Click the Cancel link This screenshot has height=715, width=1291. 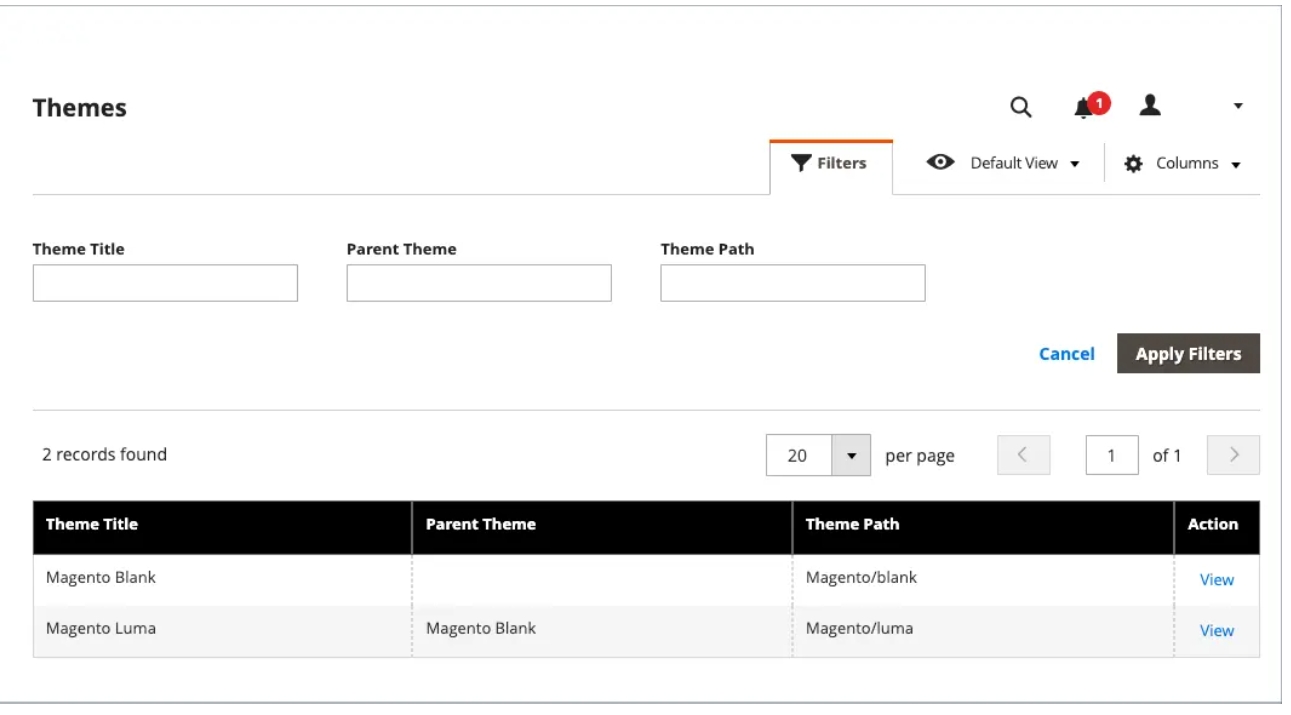point(1067,354)
